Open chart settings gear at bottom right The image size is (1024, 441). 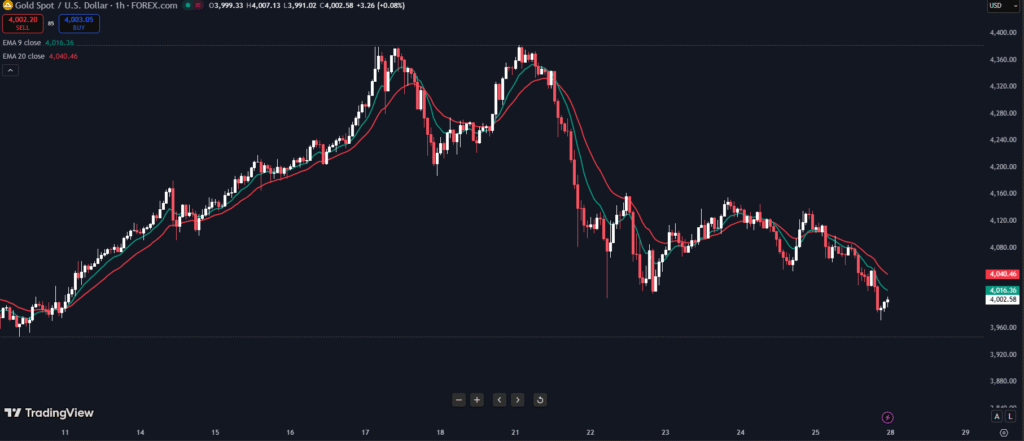click(1003, 433)
